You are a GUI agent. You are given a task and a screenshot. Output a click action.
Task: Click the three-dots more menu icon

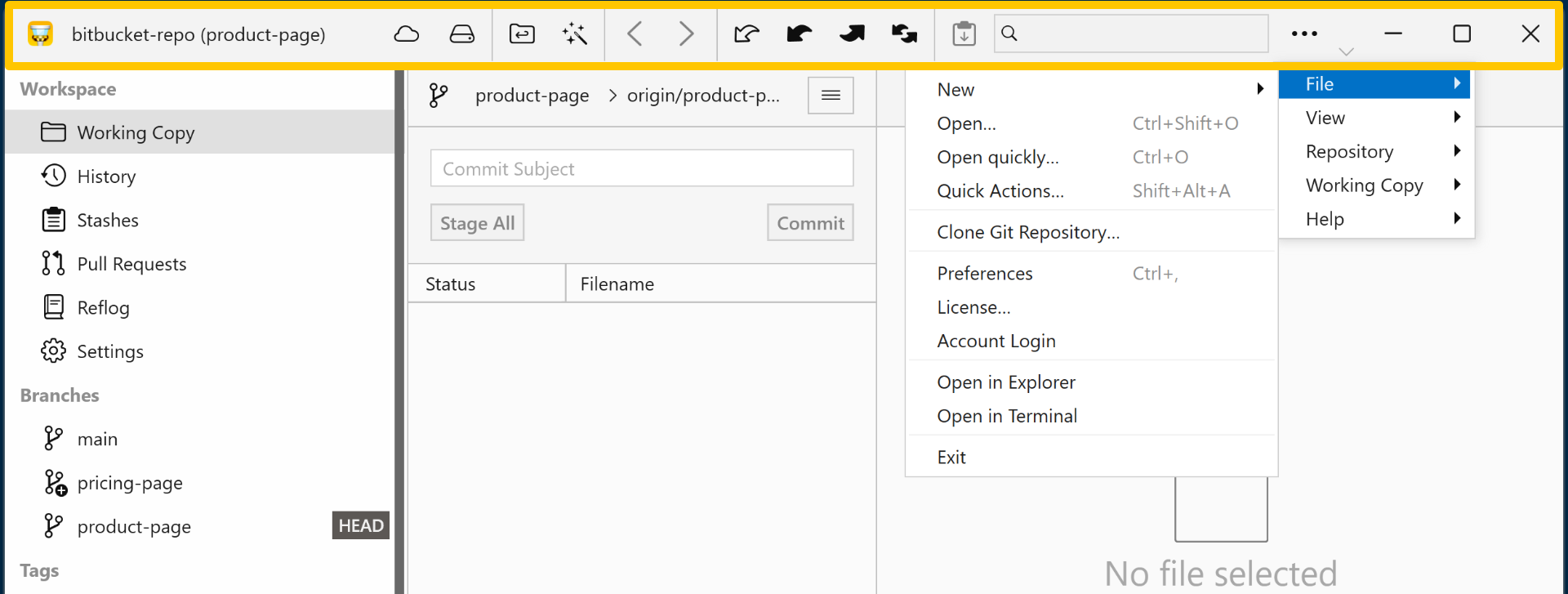tap(1304, 34)
